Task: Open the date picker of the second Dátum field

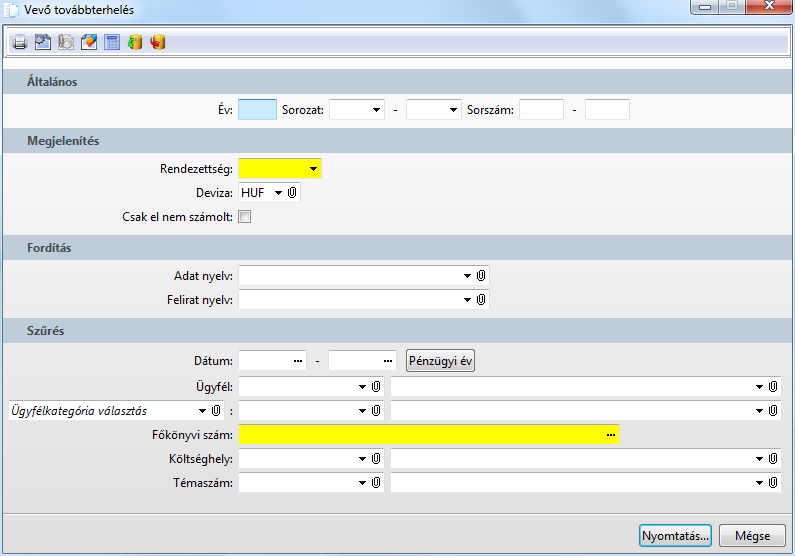Action: pyautogui.click(x=388, y=361)
